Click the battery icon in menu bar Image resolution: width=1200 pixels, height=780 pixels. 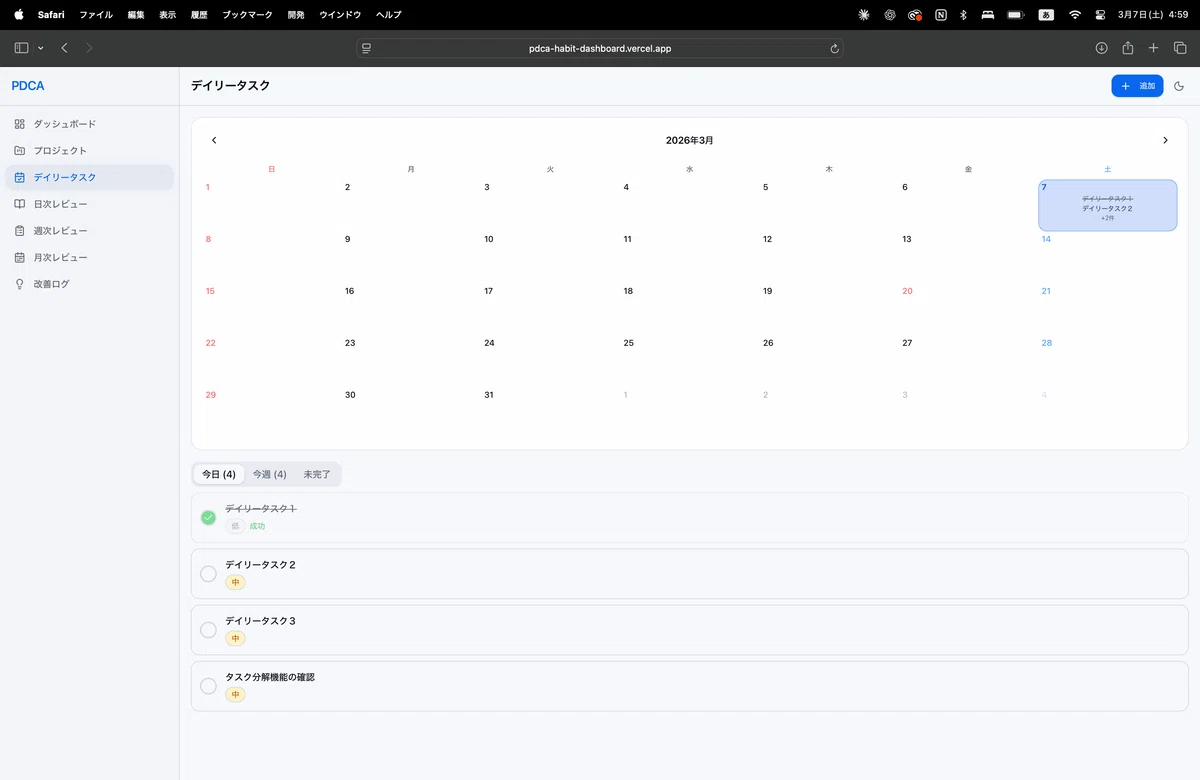pos(1016,15)
